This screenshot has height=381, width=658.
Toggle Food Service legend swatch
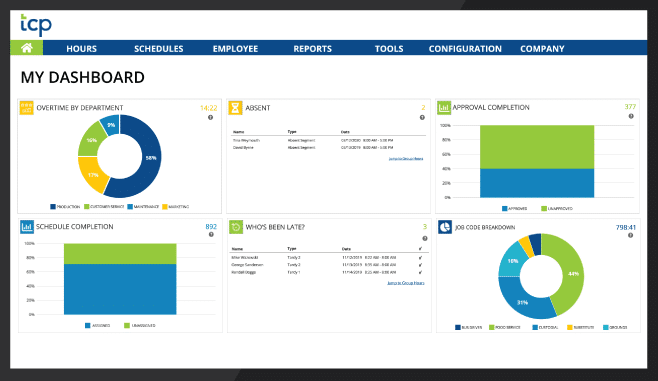click(x=491, y=327)
